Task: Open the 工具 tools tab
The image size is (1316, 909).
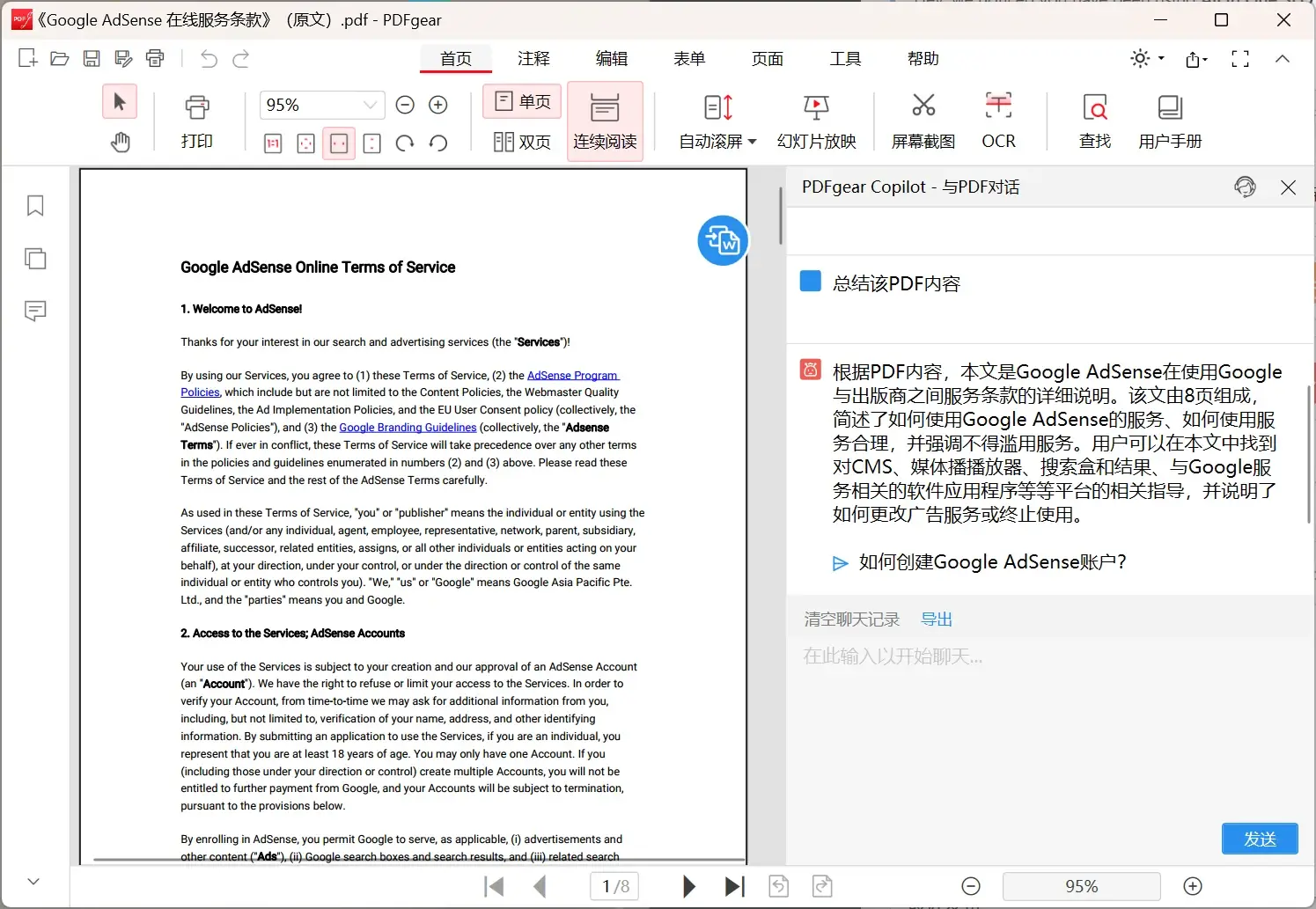Action: click(845, 59)
